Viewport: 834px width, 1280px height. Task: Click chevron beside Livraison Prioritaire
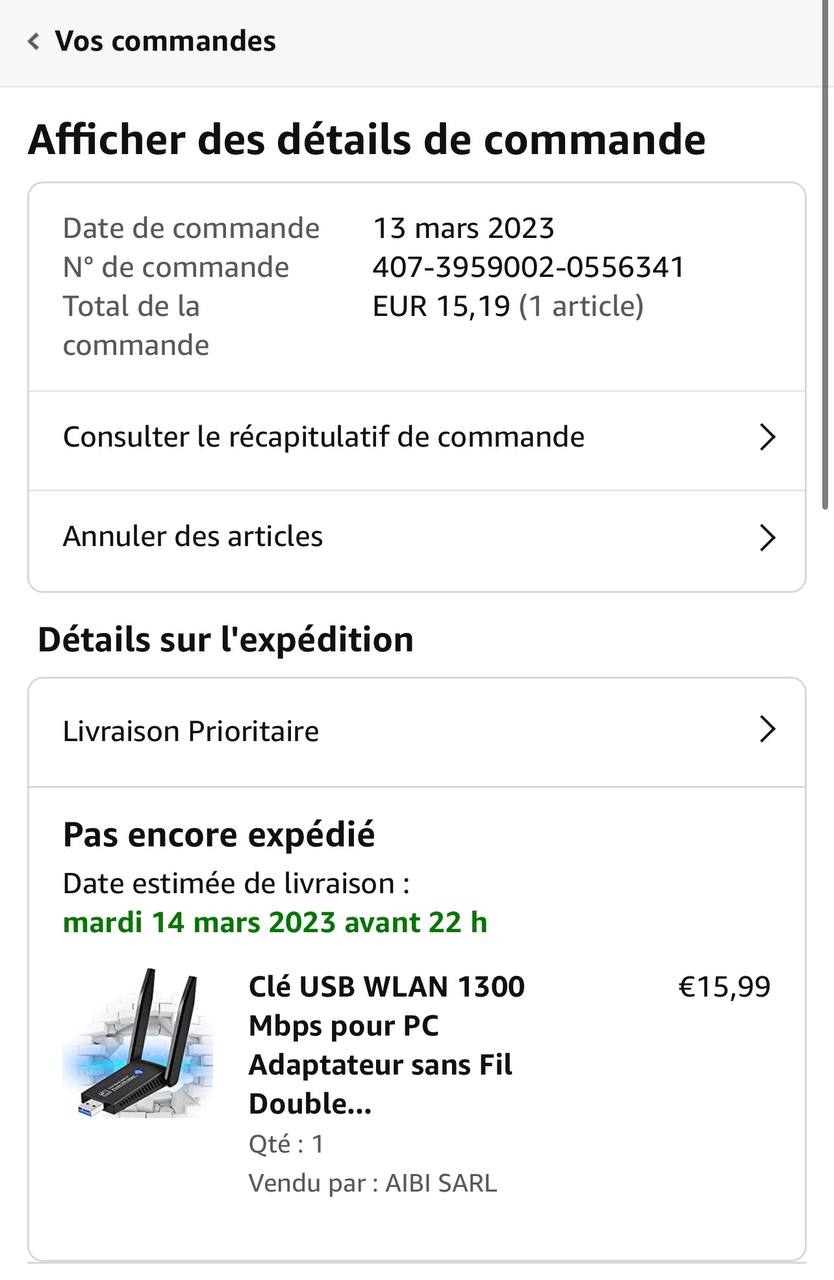[x=767, y=730]
